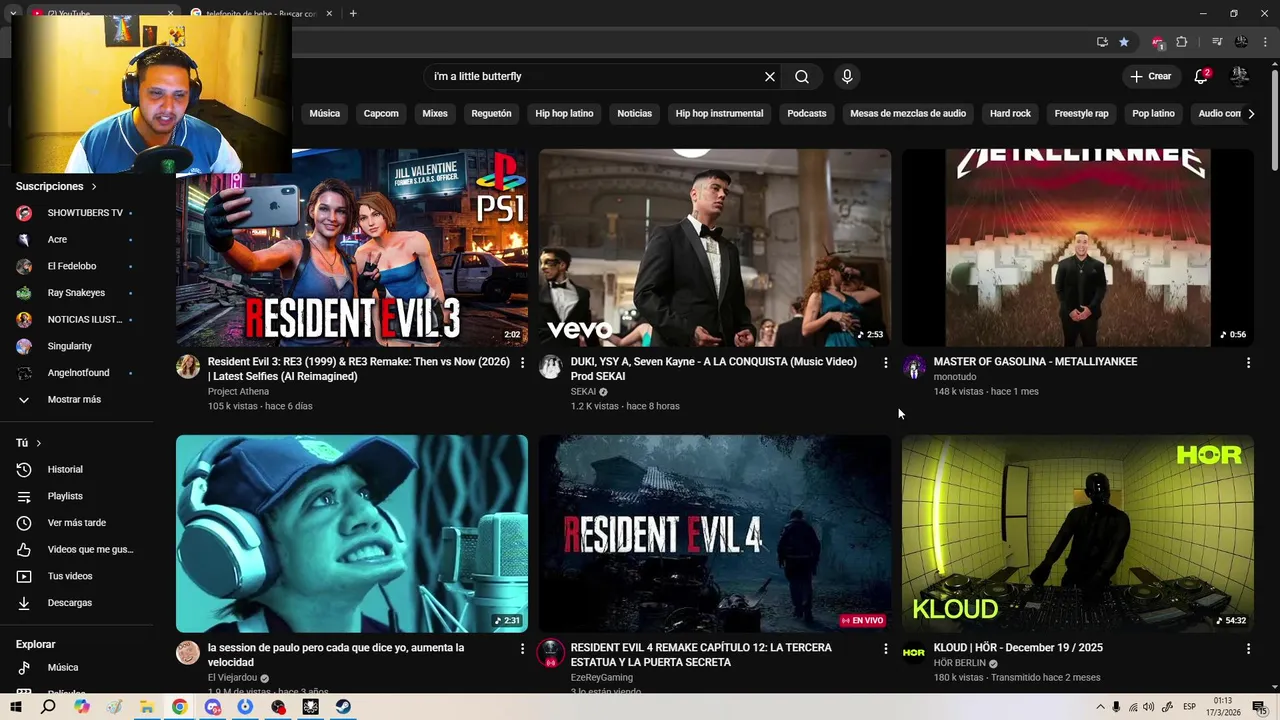
Task: Click the Crear button
Action: (x=1150, y=76)
